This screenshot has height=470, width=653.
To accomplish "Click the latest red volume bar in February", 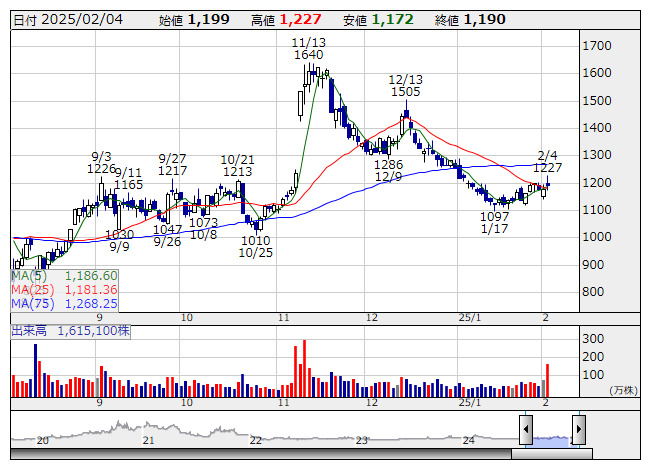I will 547,380.
